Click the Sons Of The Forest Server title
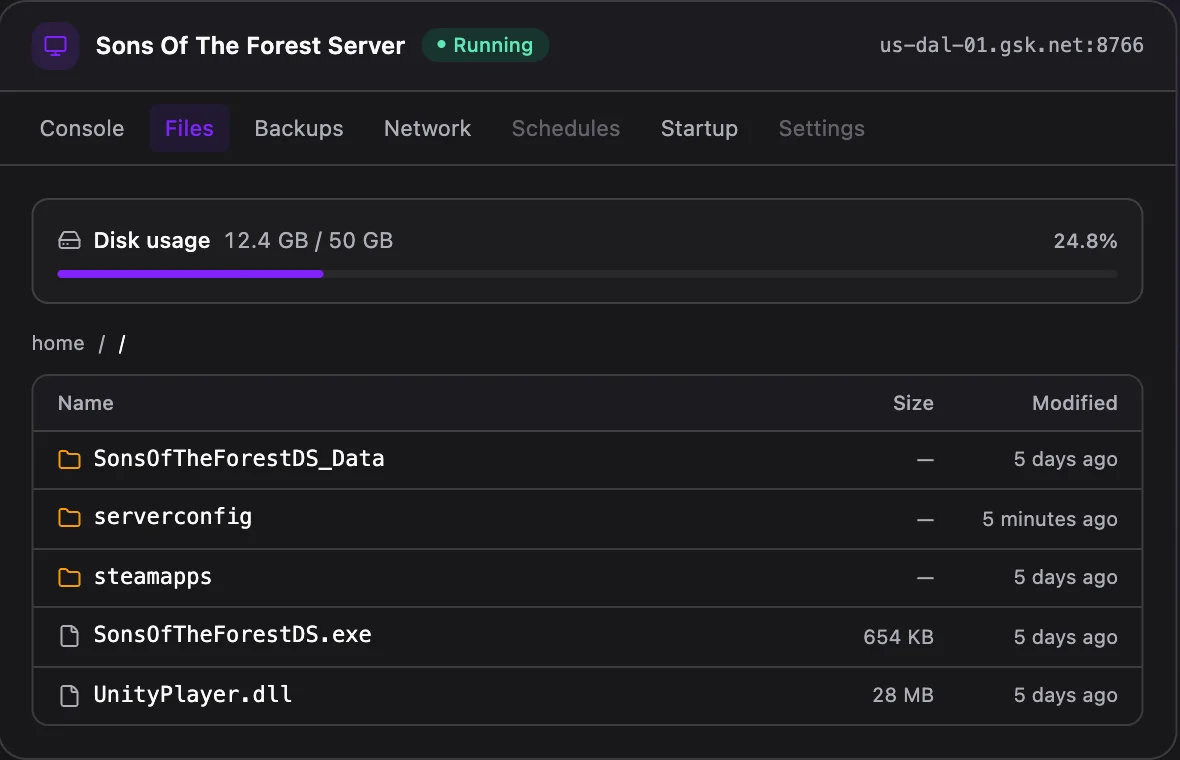Viewport: 1180px width, 760px height. pos(251,46)
